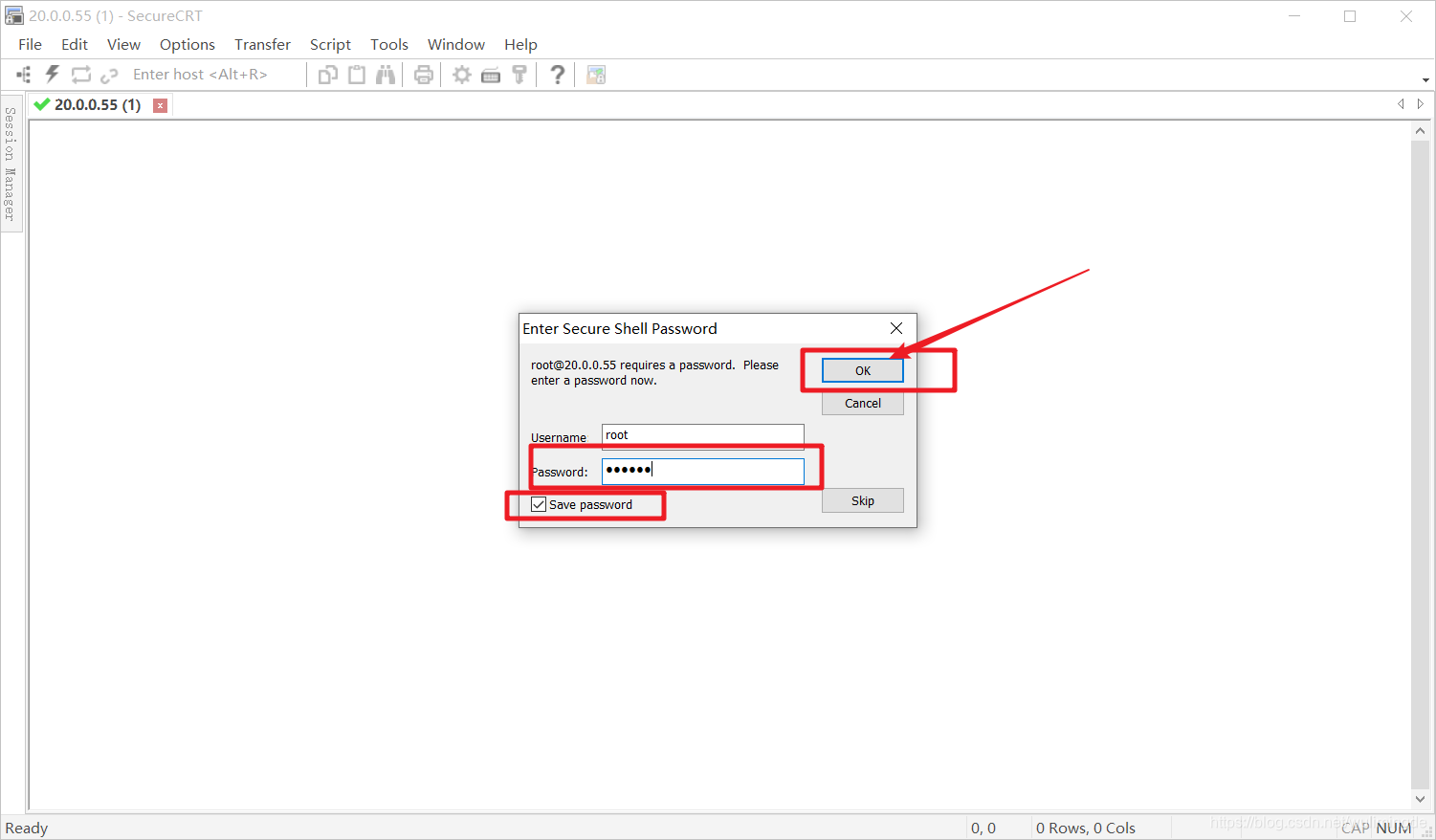Screen dimensions: 1436x840
Task: Open the View menu
Action: (123, 44)
